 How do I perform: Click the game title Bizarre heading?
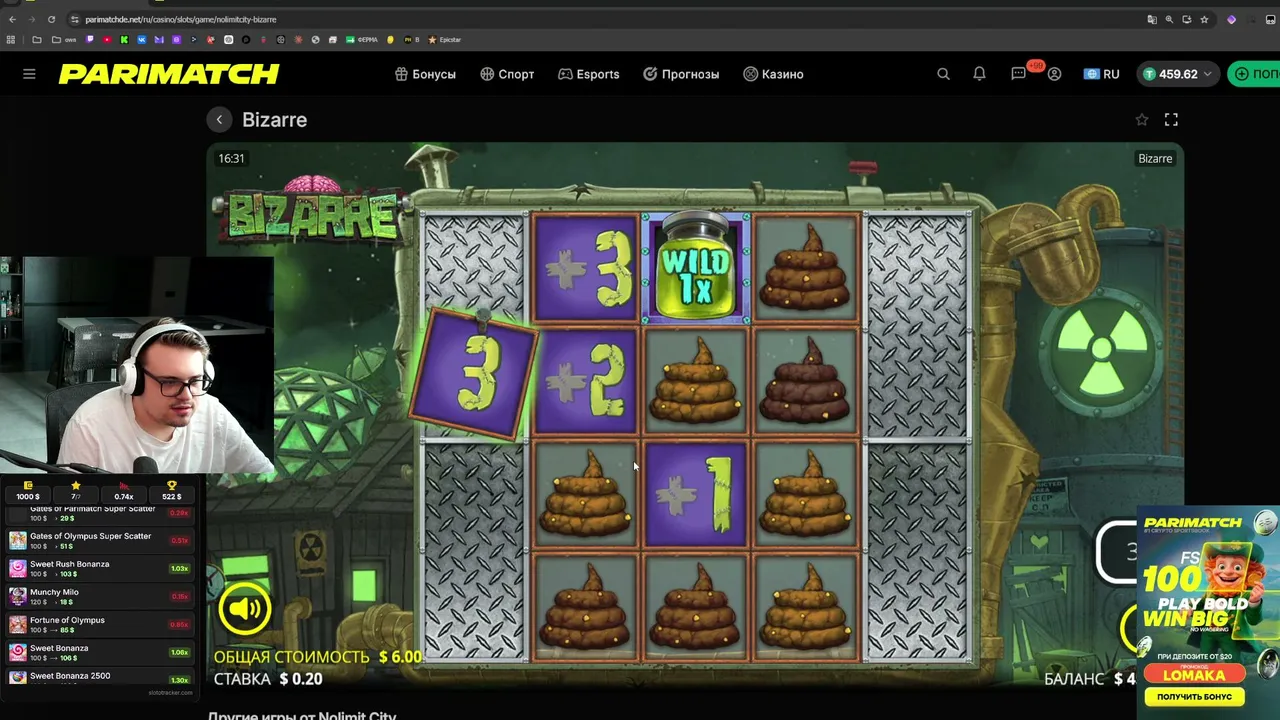pos(274,120)
